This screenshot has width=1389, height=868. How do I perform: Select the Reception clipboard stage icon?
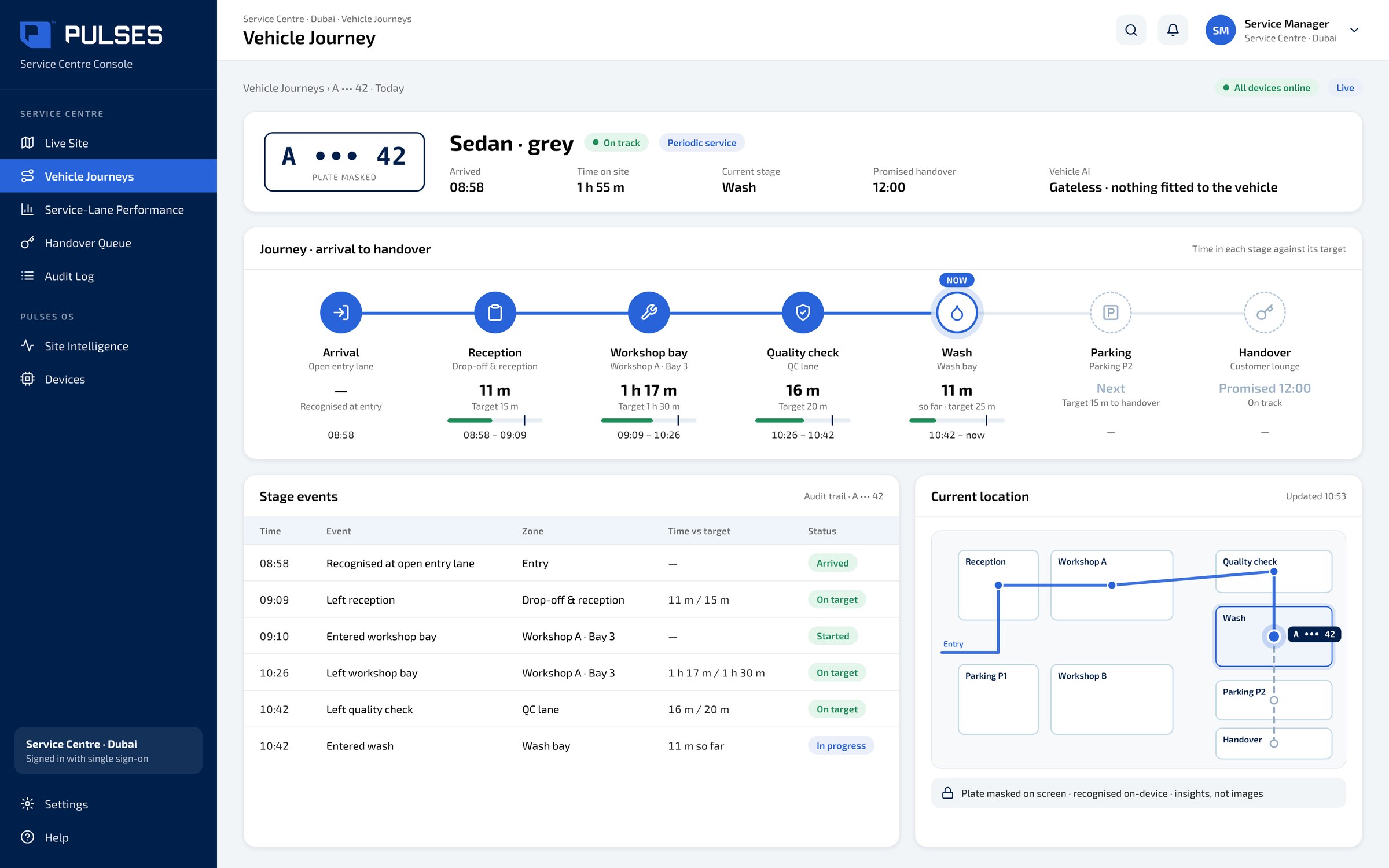coord(495,312)
